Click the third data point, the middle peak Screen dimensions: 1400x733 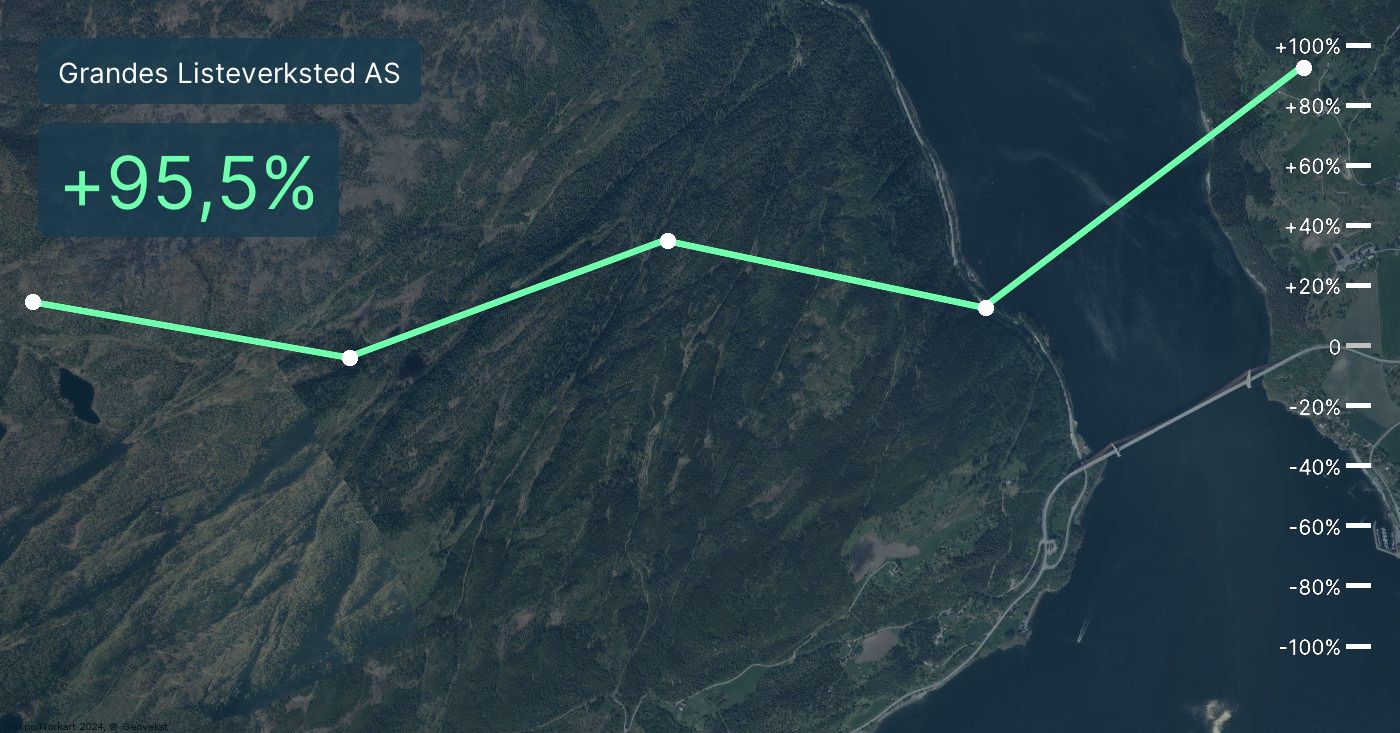click(668, 241)
